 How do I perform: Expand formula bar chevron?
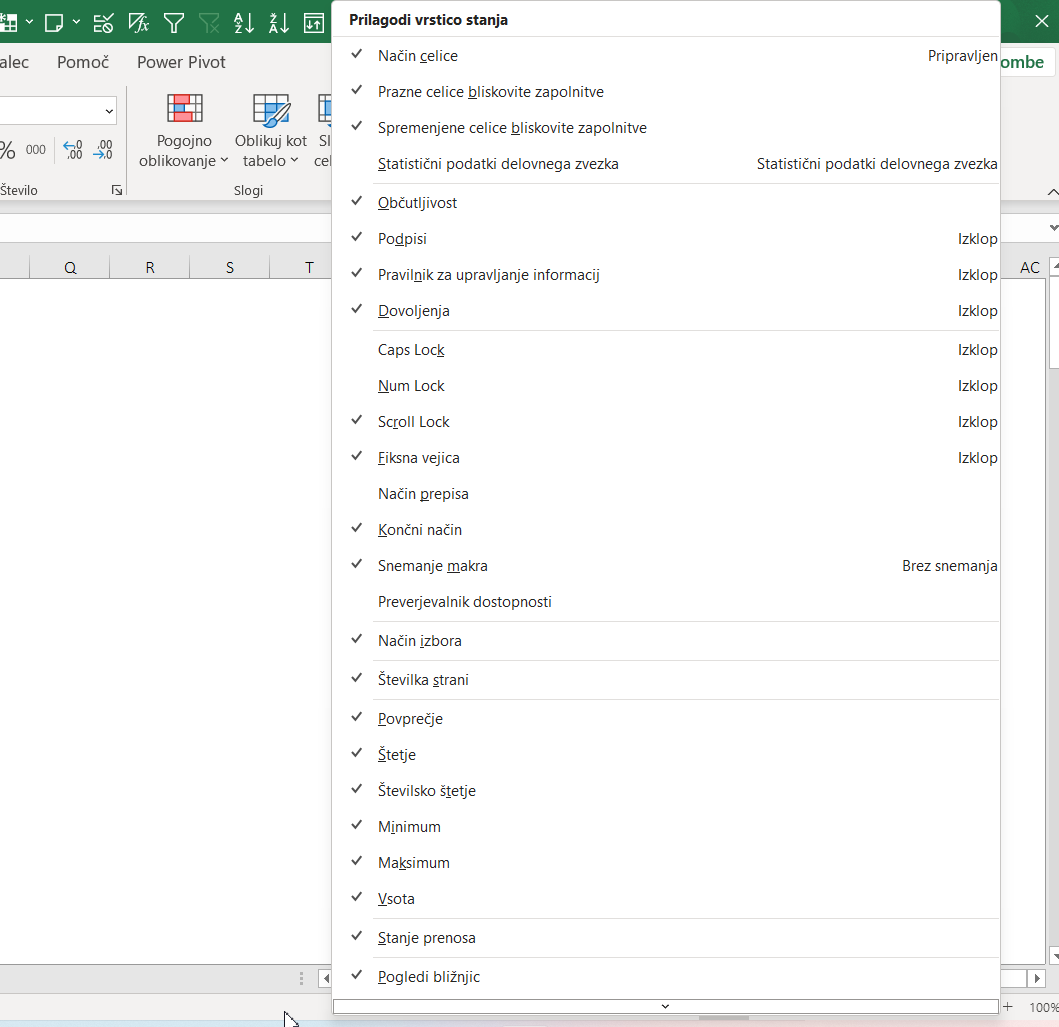pyautogui.click(x=1053, y=228)
